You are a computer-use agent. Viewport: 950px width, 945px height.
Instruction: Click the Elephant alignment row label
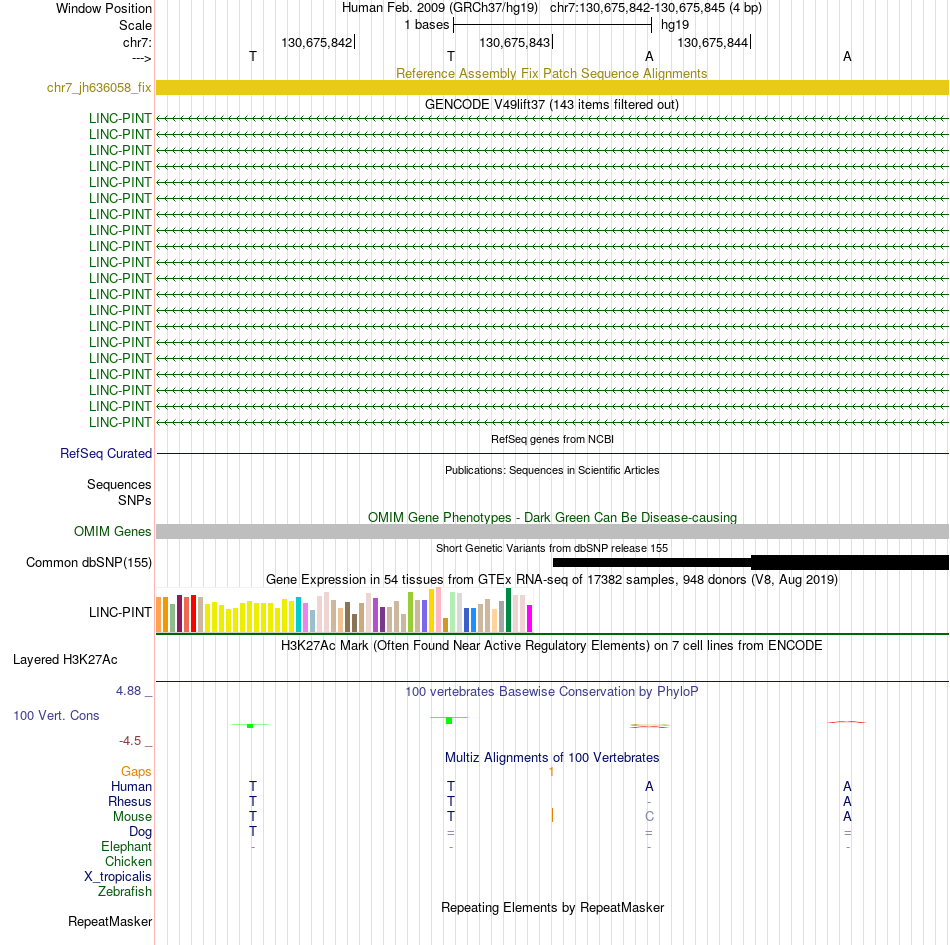tap(126, 847)
